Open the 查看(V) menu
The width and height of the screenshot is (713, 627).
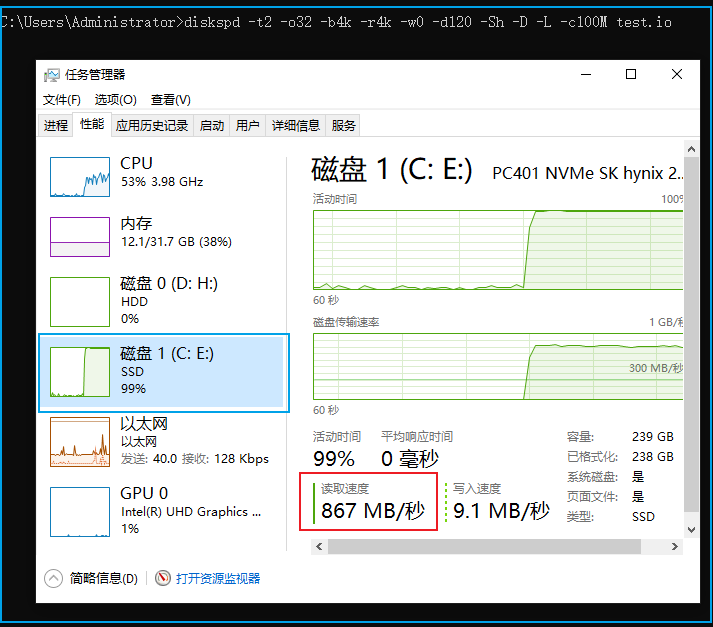coord(170,100)
